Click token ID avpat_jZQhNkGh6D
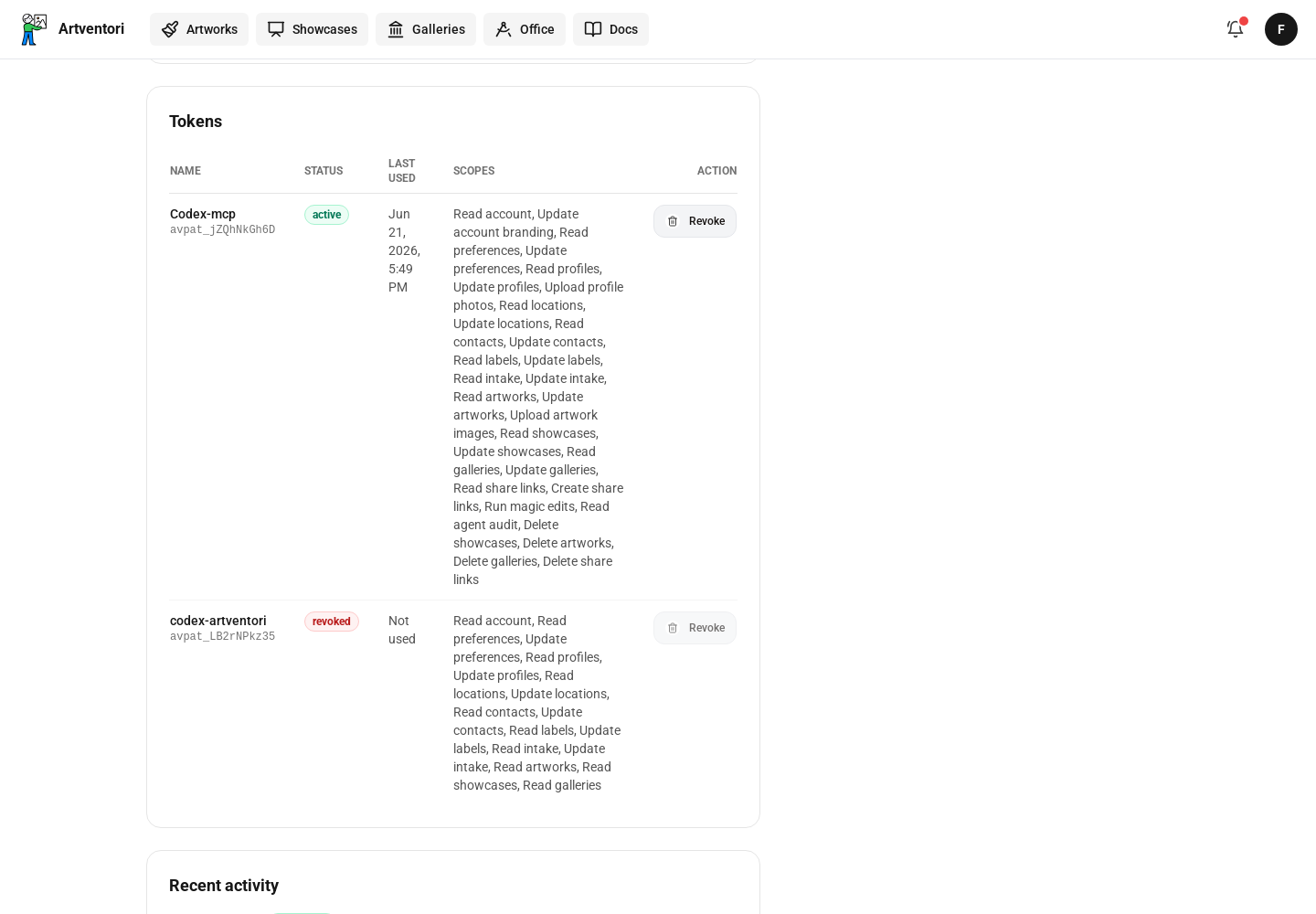This screenshot has height=914, width=1316. [x=222, y=230]
